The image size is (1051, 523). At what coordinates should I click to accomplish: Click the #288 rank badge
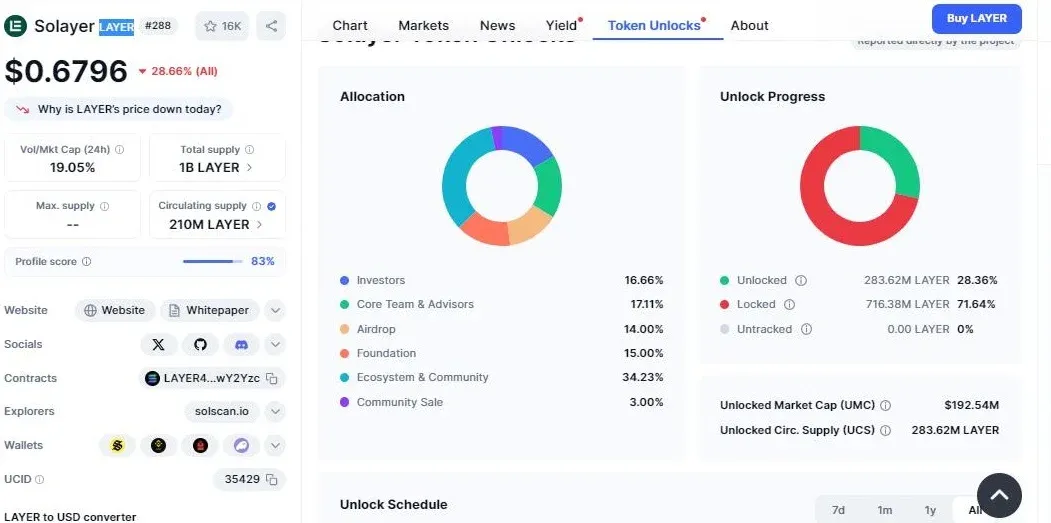pos(158,25)
